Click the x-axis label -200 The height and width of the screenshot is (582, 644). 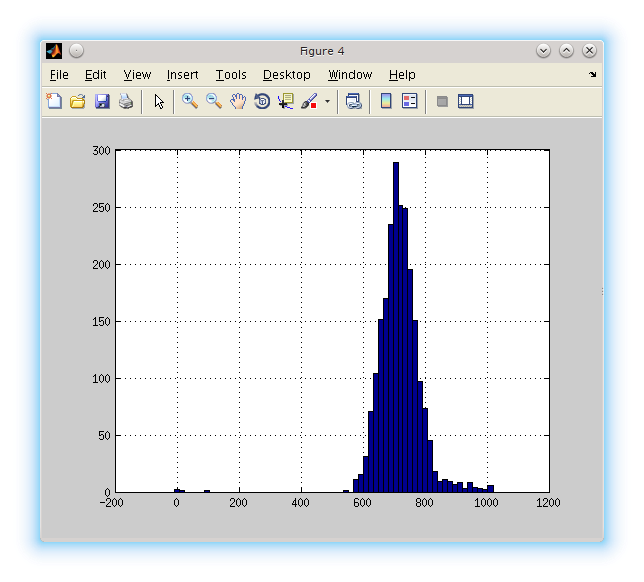click(111, 503)
